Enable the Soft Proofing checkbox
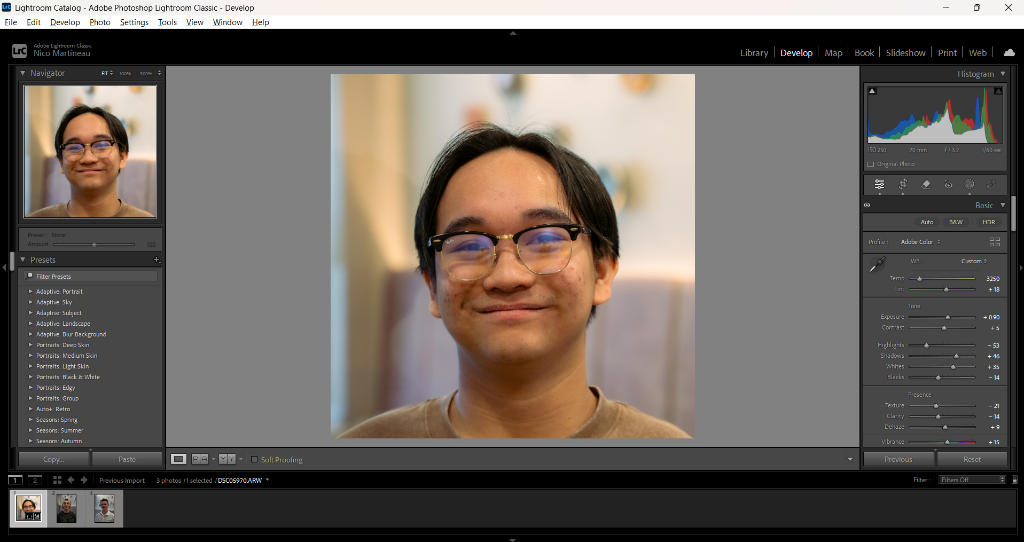The width and height of the screenshot is (1024, 542). pyautogui.click(x=254, y=460)
